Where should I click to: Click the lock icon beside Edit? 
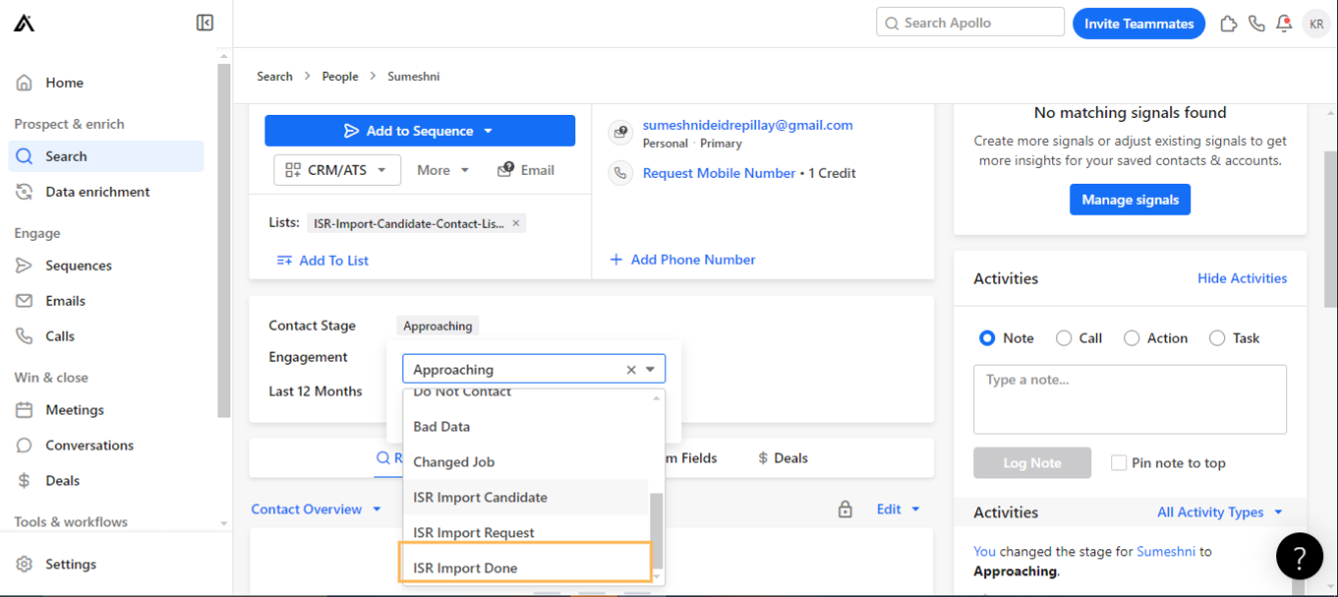(x=845, y=509)
